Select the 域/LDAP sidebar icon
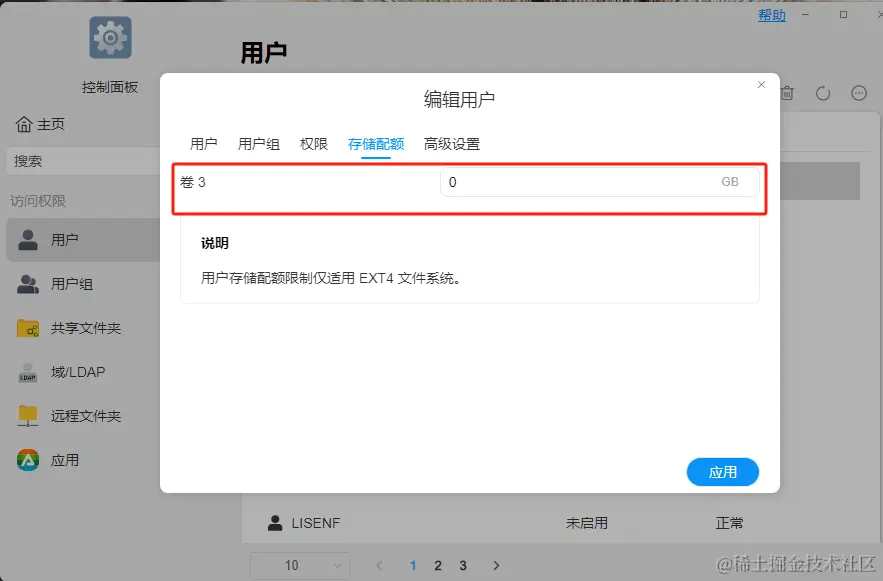The image size is (883, 581). [28, 371]
